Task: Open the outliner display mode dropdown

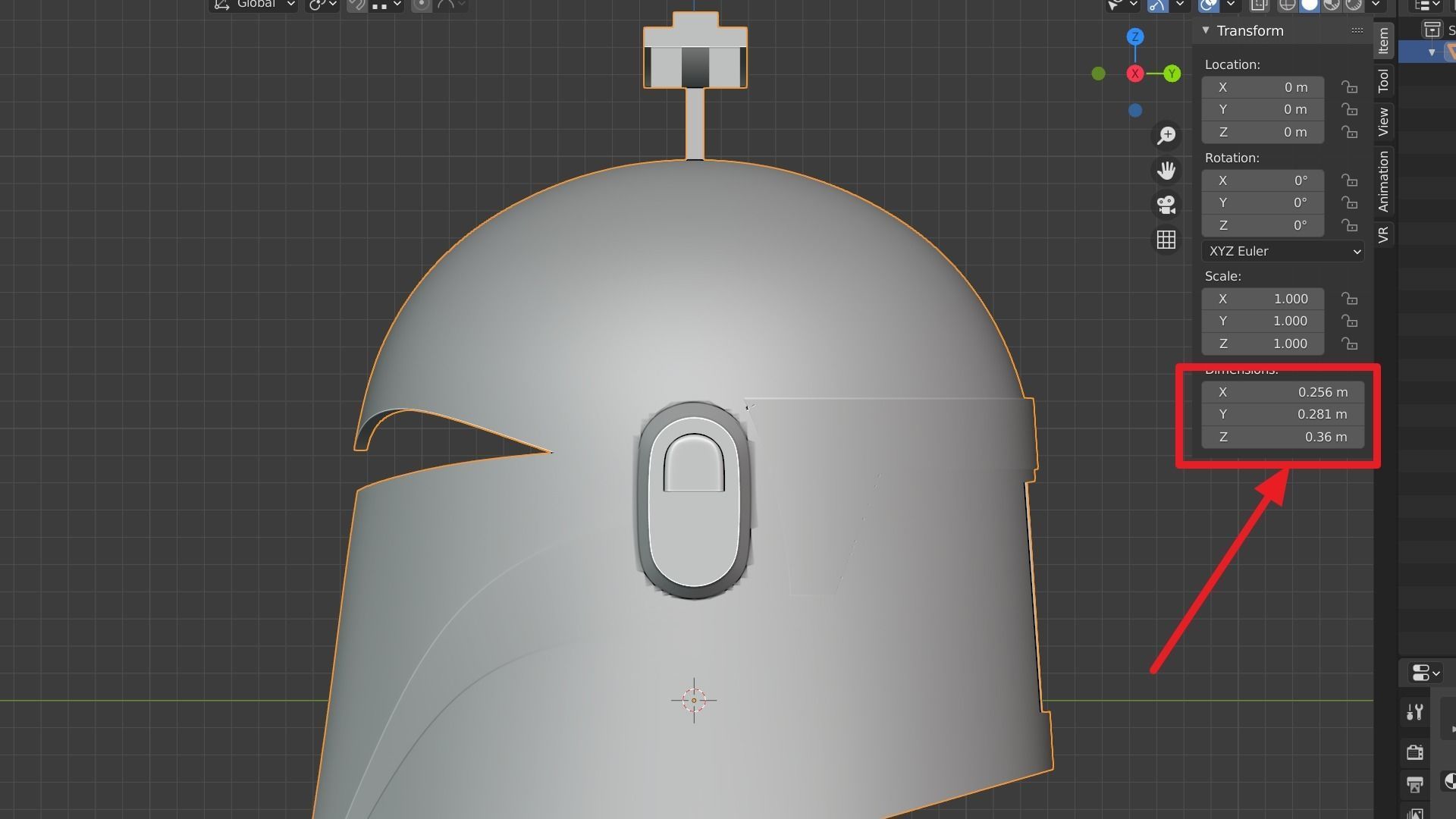Action: click(1426, 5)
